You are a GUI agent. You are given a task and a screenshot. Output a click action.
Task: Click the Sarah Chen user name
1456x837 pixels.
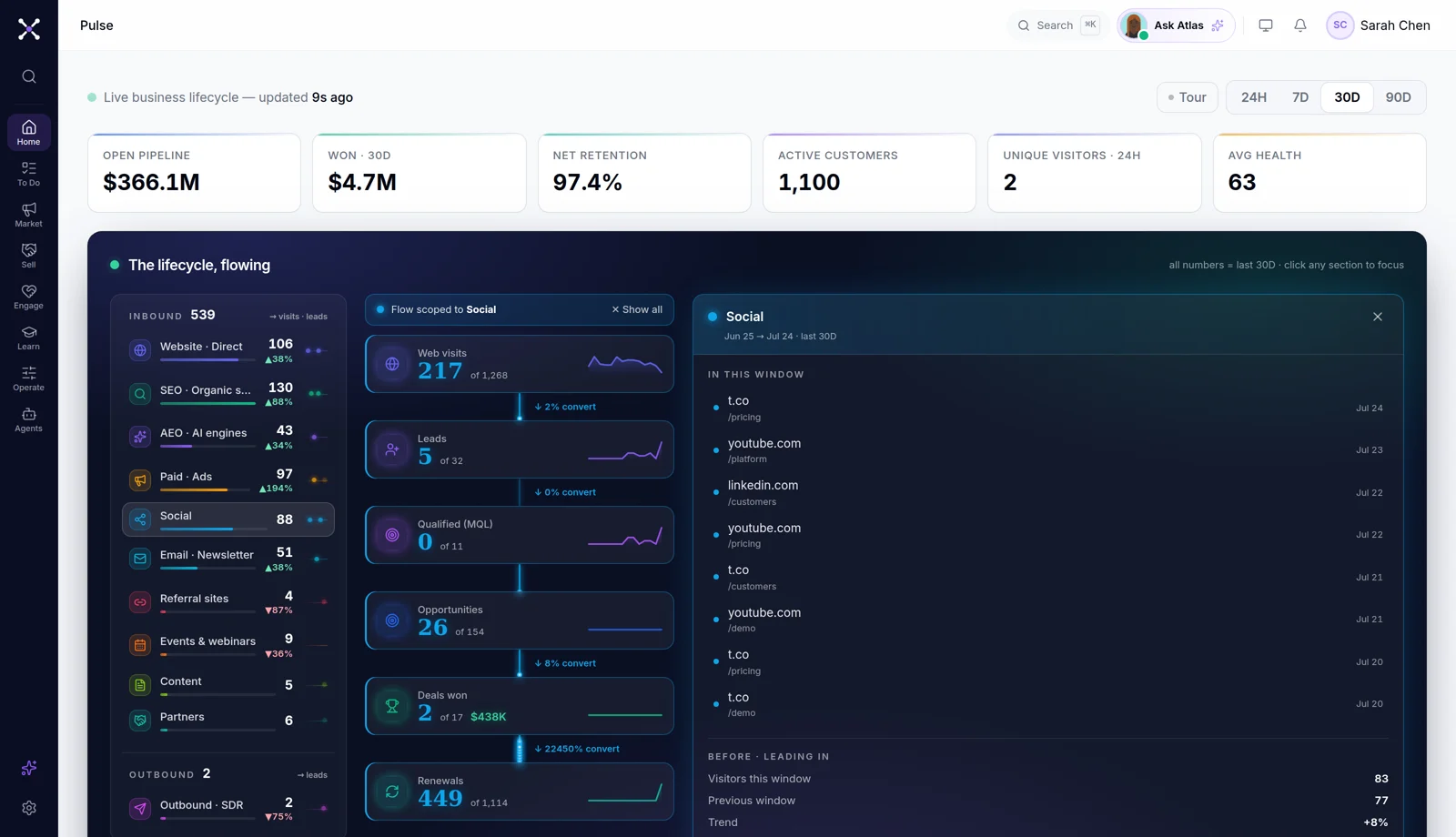click(1395, 25)
